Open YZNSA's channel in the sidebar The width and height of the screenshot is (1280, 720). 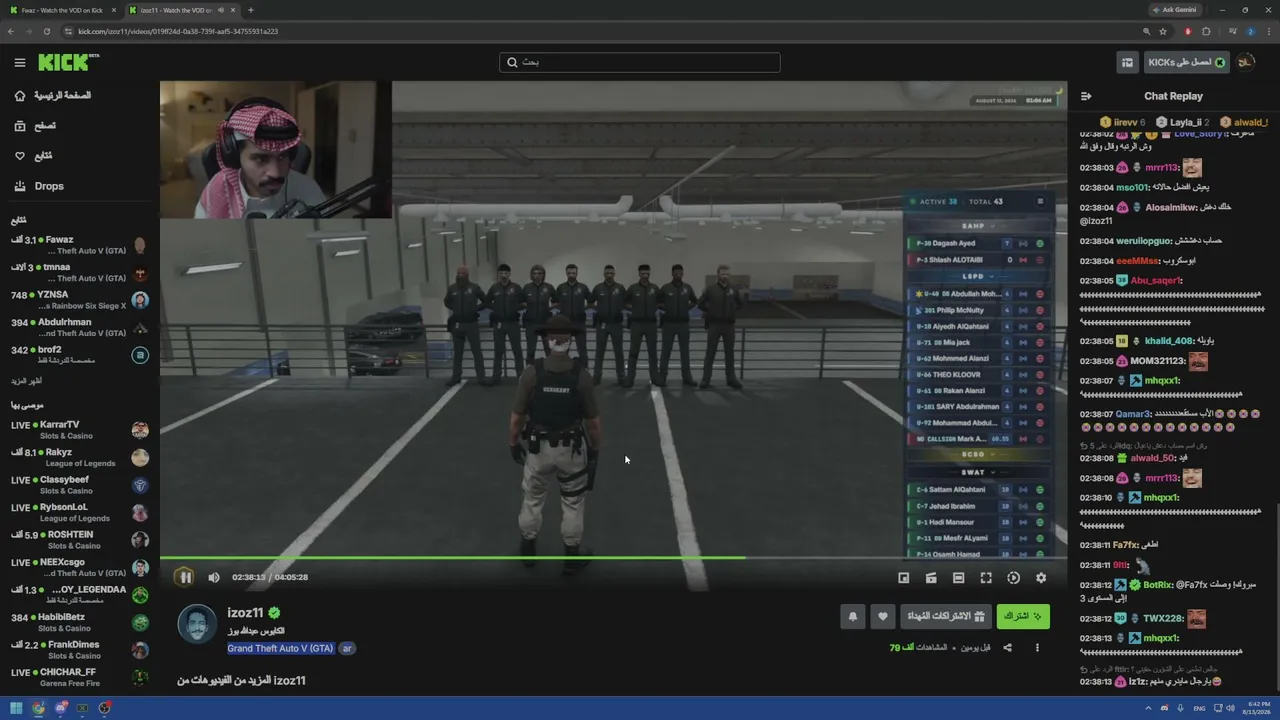(x=80, y=300)
